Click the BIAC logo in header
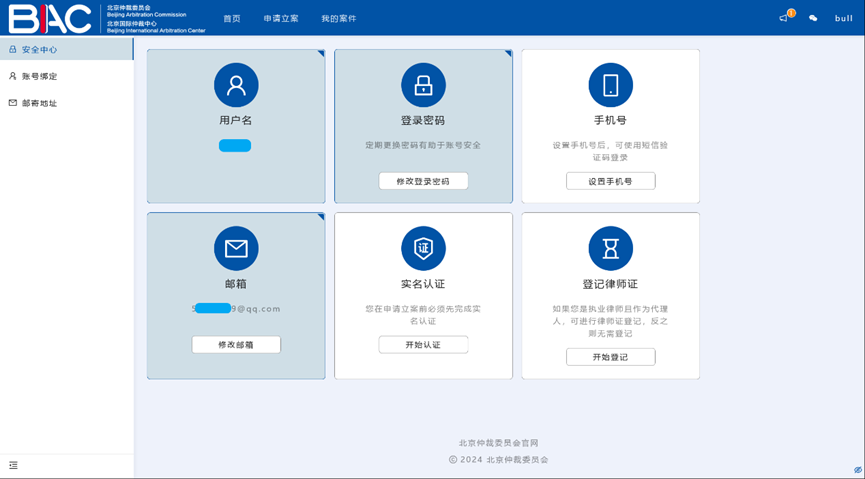The height and width of the screenshot is (479, 865). pos(50,18)
